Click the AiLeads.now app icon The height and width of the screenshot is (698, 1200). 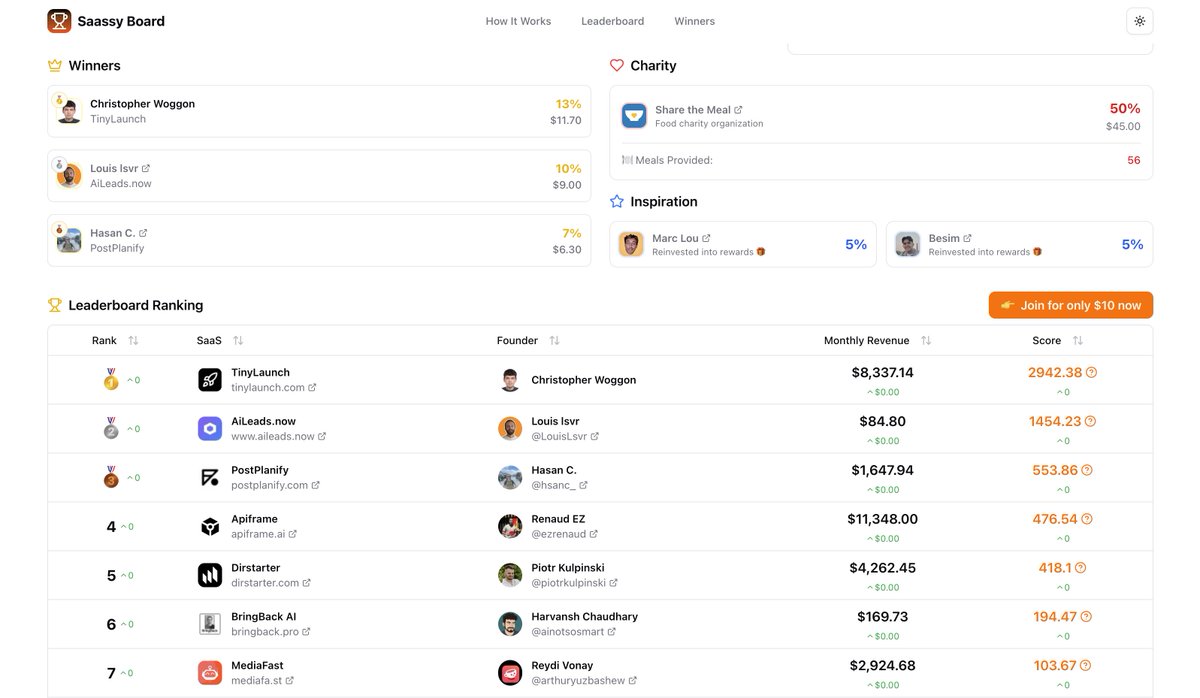click(209, 428)
